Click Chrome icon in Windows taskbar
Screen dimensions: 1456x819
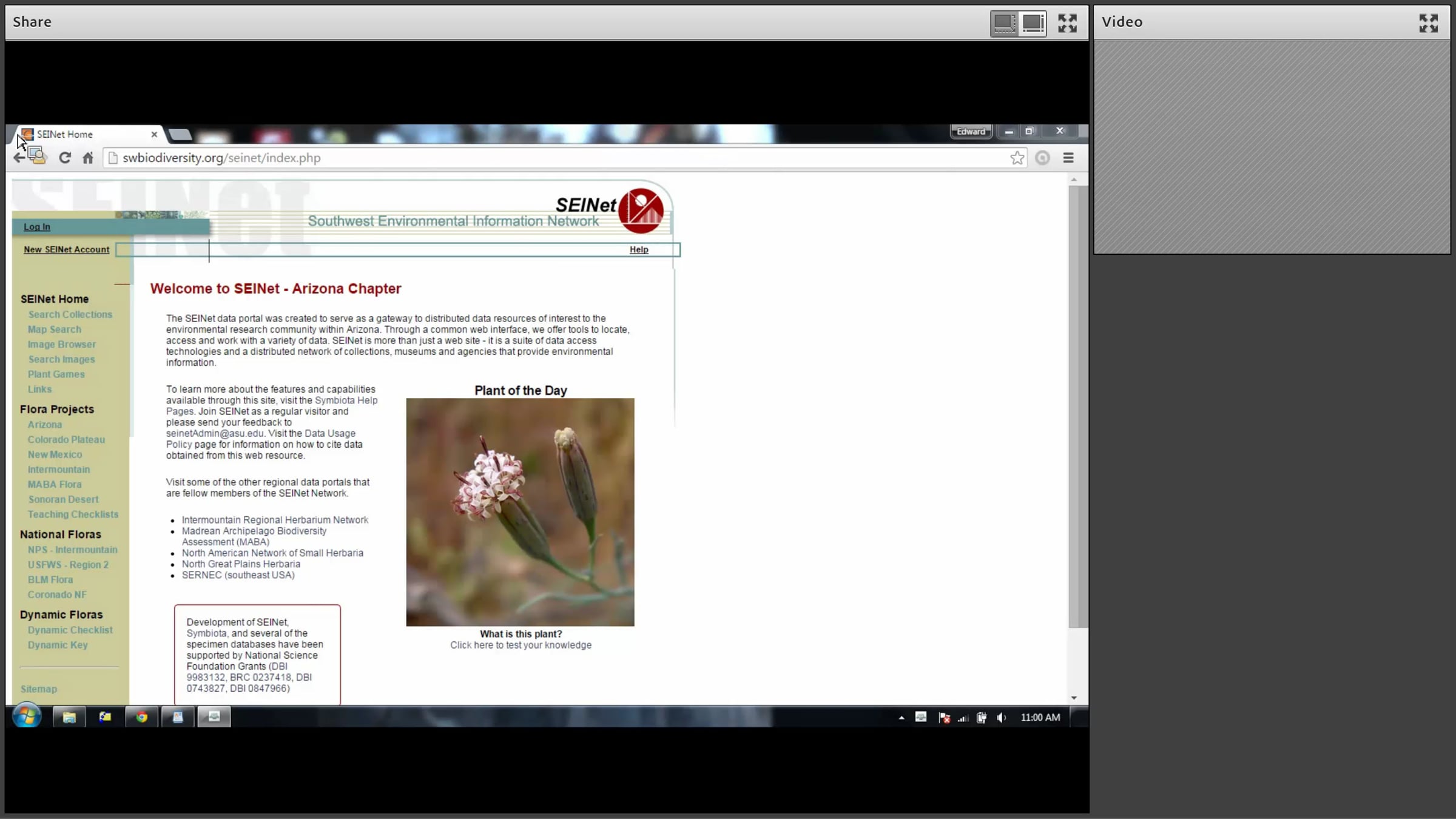141,717
